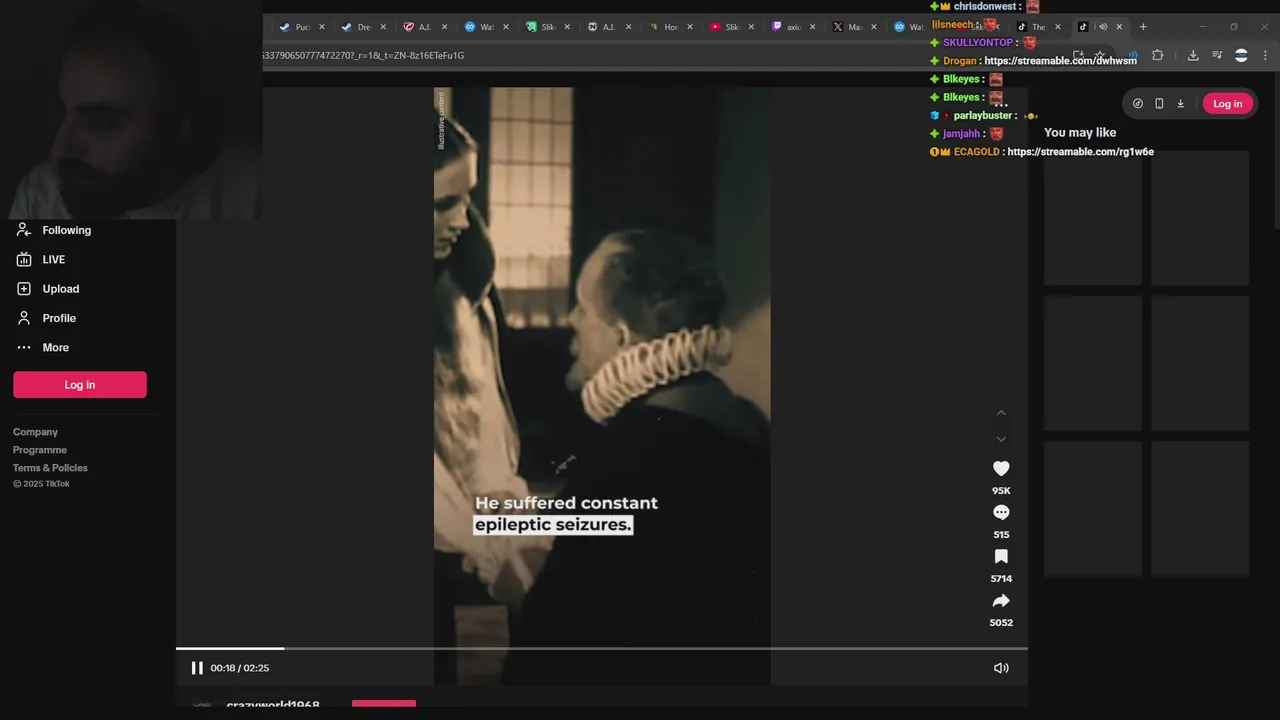Click the jamjahh chat username
Screen dimensions: 1280x720
point(961,134)
